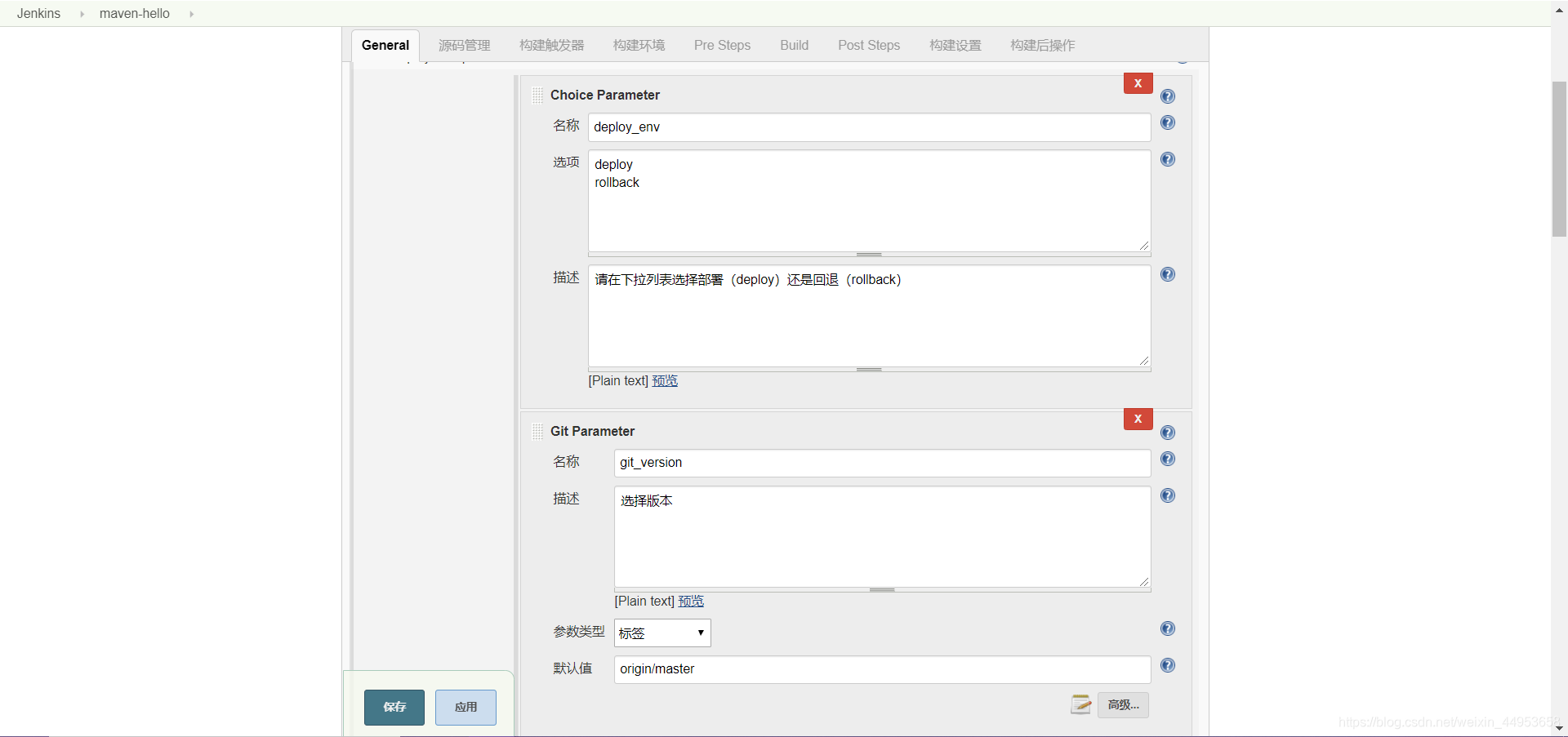Grab Choice Parameter description resize bar
The width and height of the screenshot is (1568, 737).
[869, 370]
